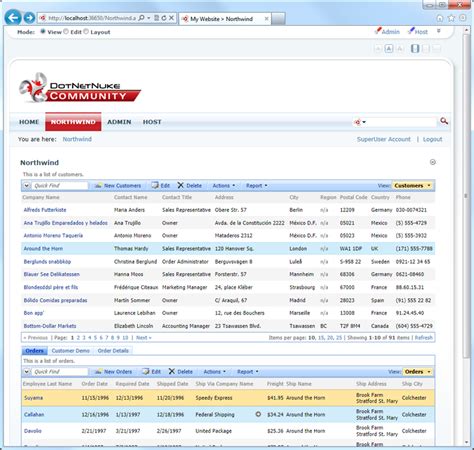Click in the orders Quick Find field
This screenshot has height=450, width=474.
click(x=60, y=372)
